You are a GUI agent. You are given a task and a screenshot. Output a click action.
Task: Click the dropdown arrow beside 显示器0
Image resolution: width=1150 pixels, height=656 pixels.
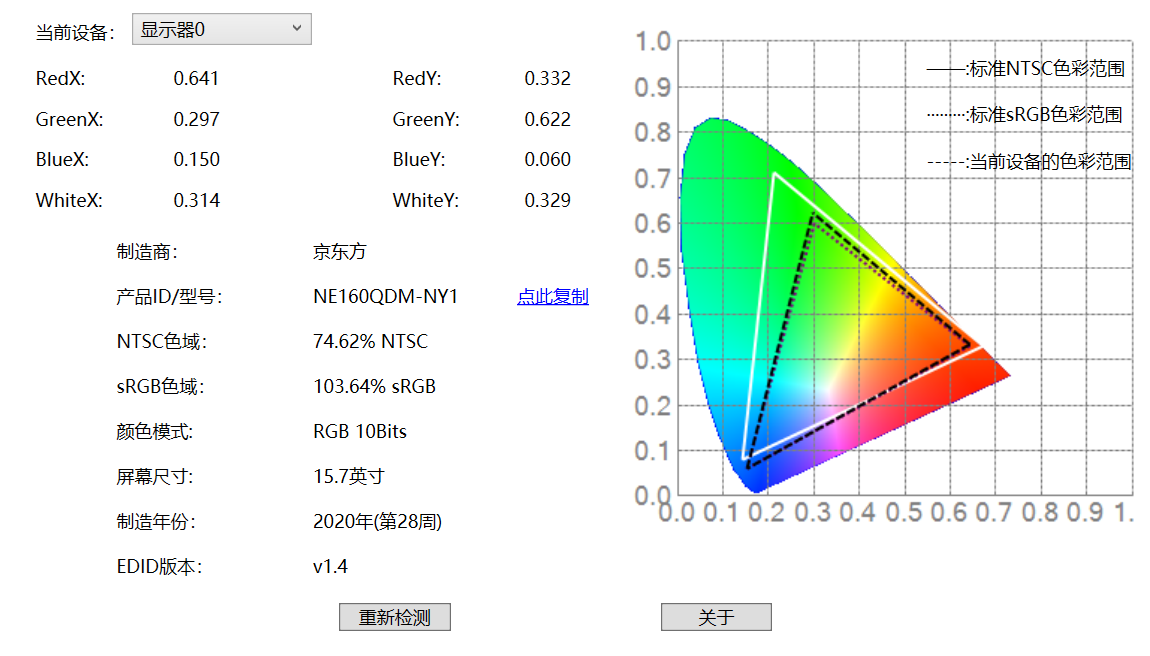click(297, 28)
